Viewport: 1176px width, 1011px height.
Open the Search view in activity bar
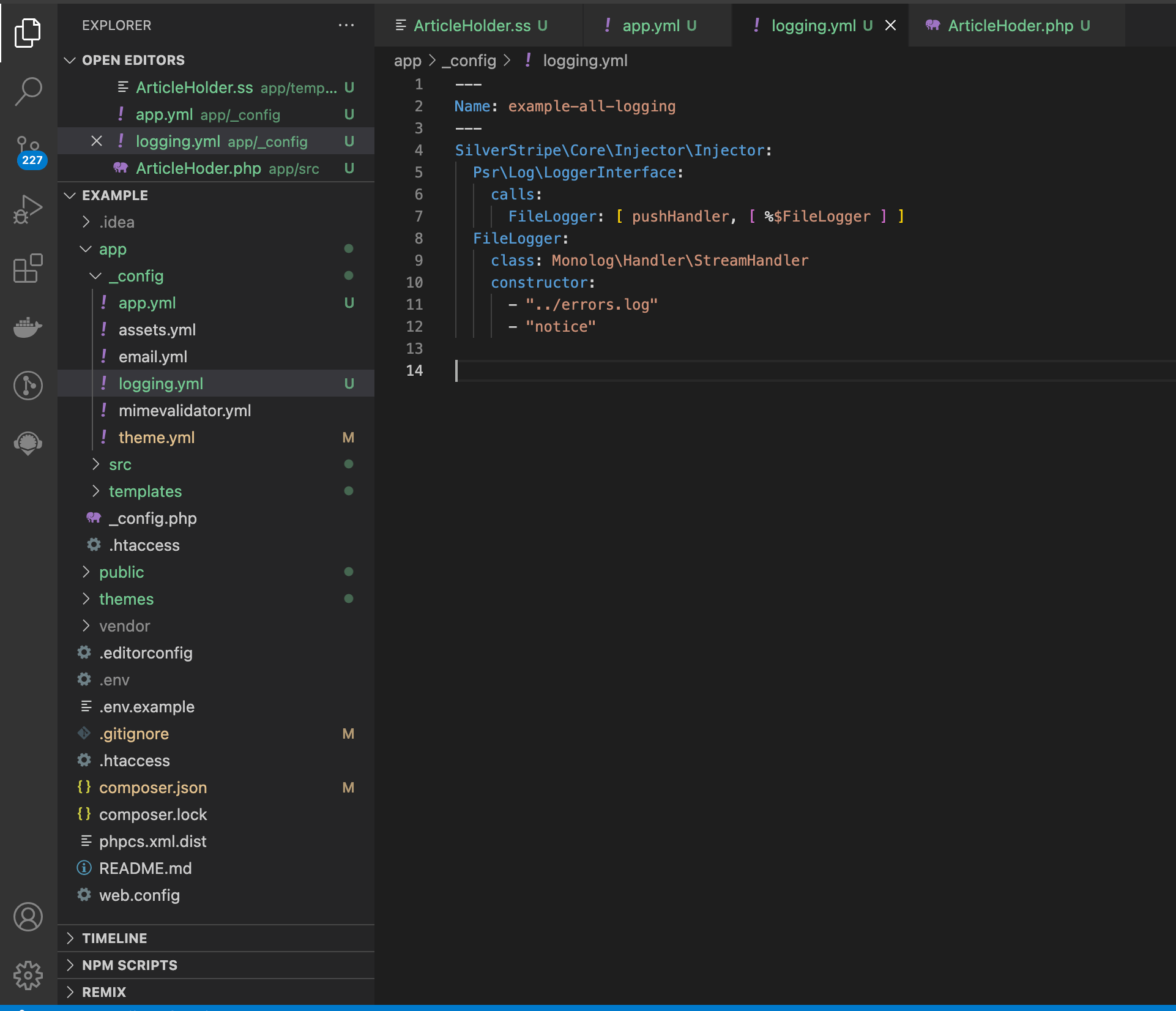coord(28,91)
